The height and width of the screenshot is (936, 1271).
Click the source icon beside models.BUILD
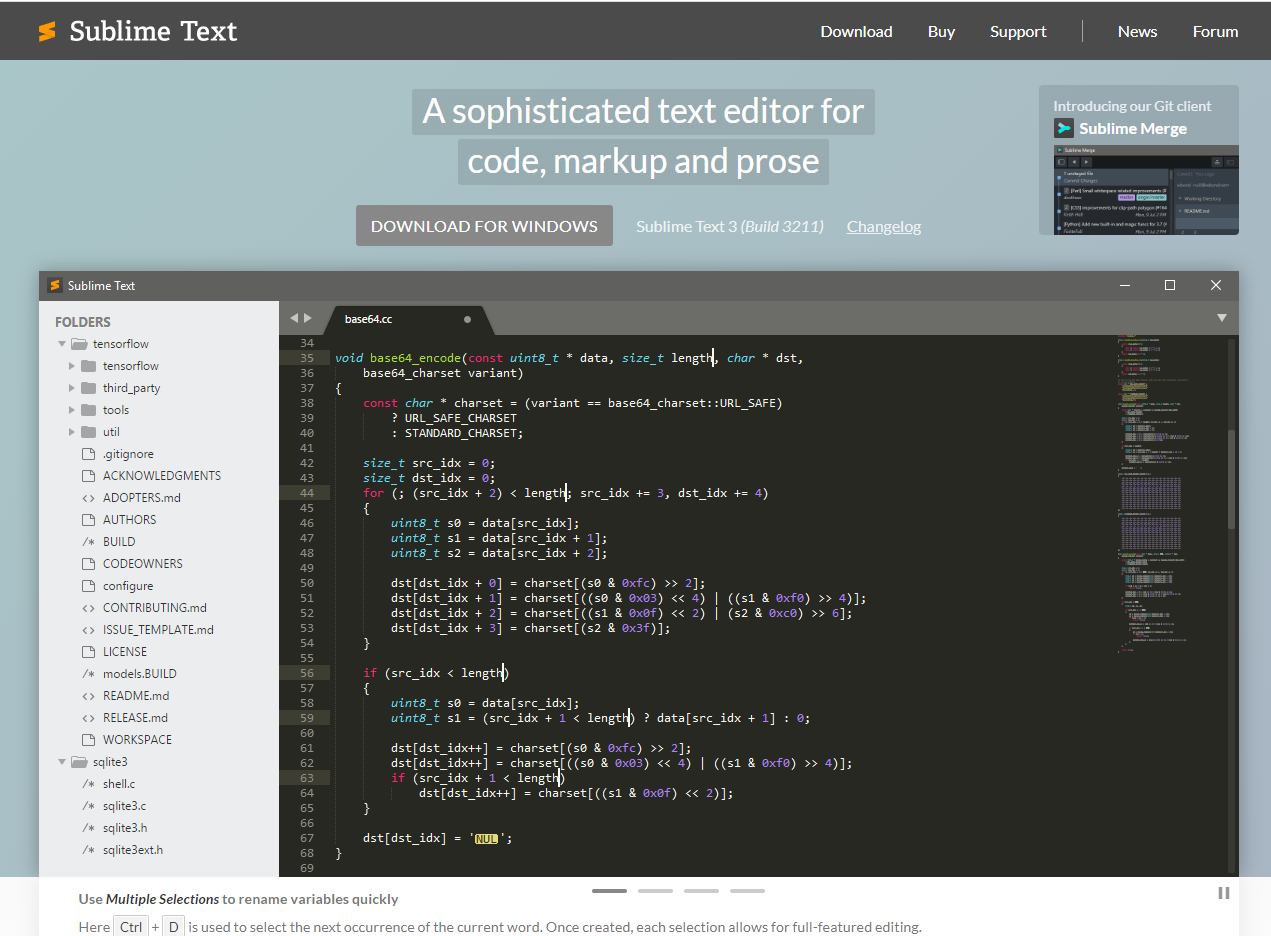[x=88, y=674]
